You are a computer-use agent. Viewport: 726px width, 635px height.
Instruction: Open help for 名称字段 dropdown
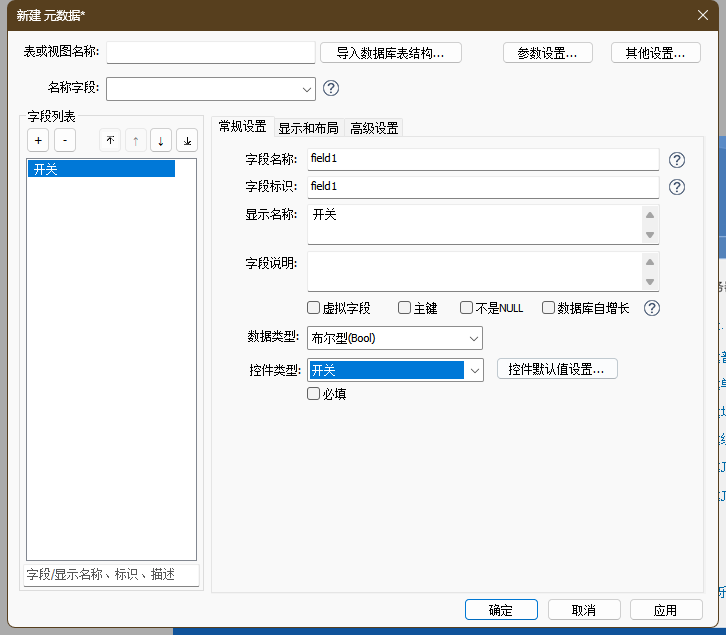[x=331, y=88]
